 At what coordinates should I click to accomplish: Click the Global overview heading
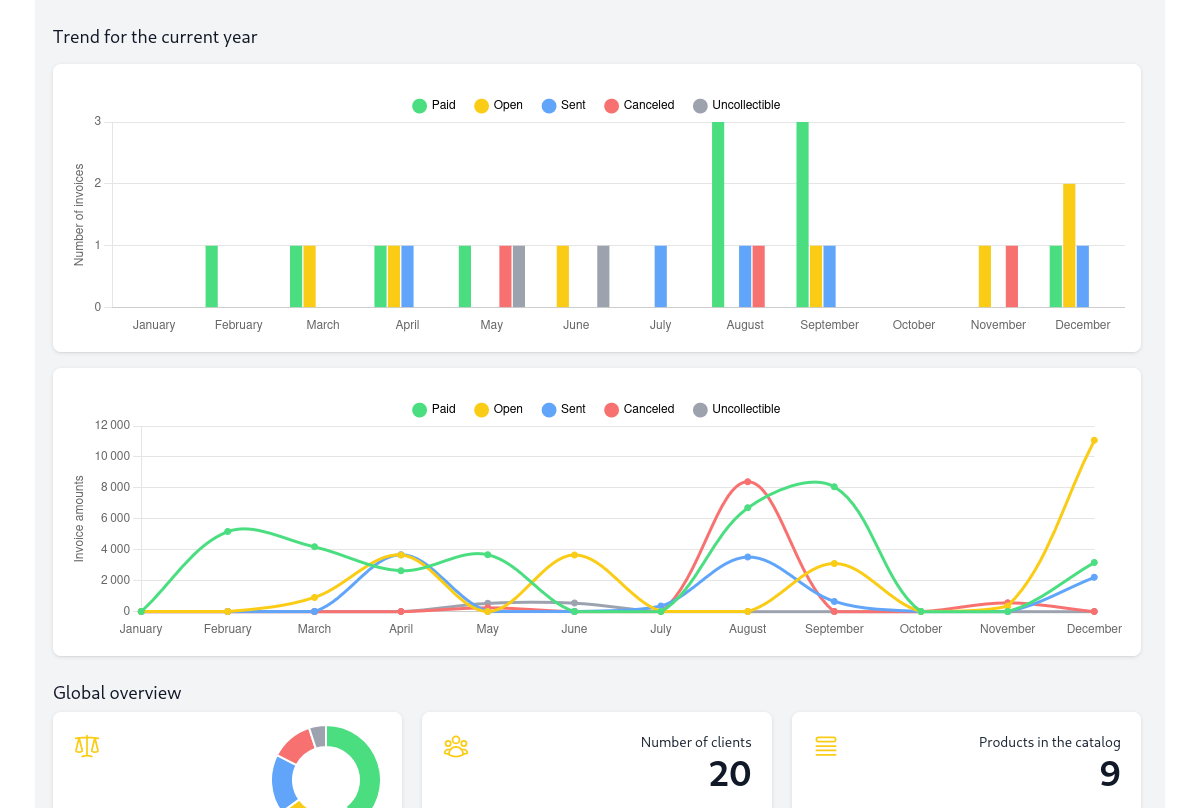pos(117,692)
